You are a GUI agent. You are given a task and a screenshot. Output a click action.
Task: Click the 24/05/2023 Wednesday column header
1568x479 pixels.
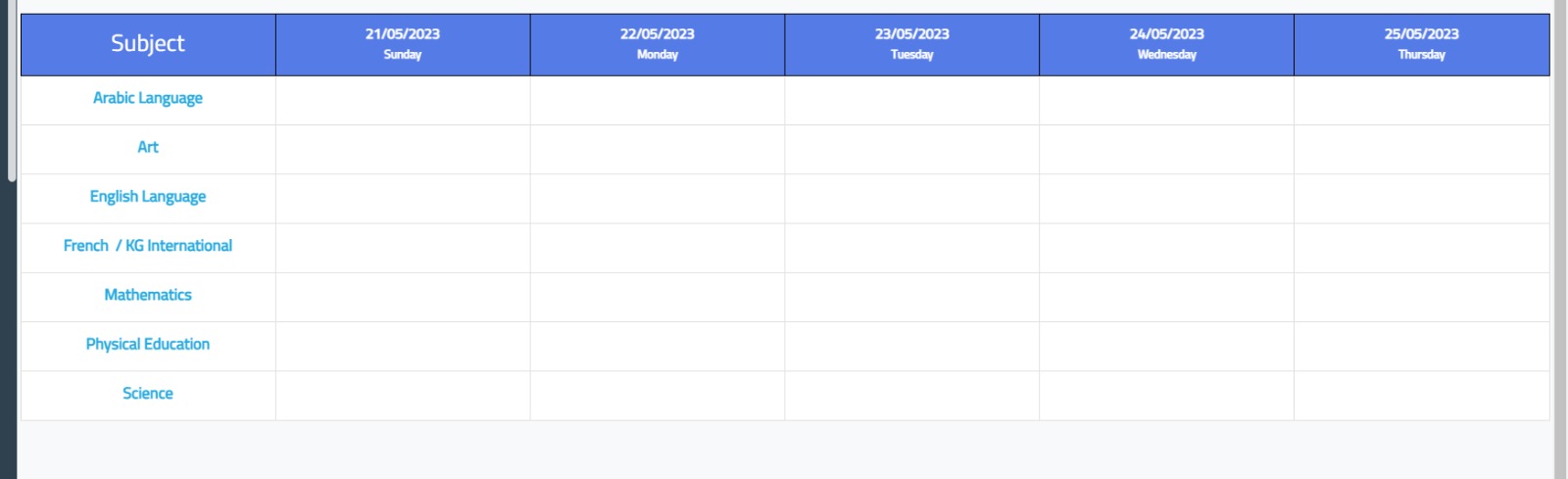pos(1167,44)
